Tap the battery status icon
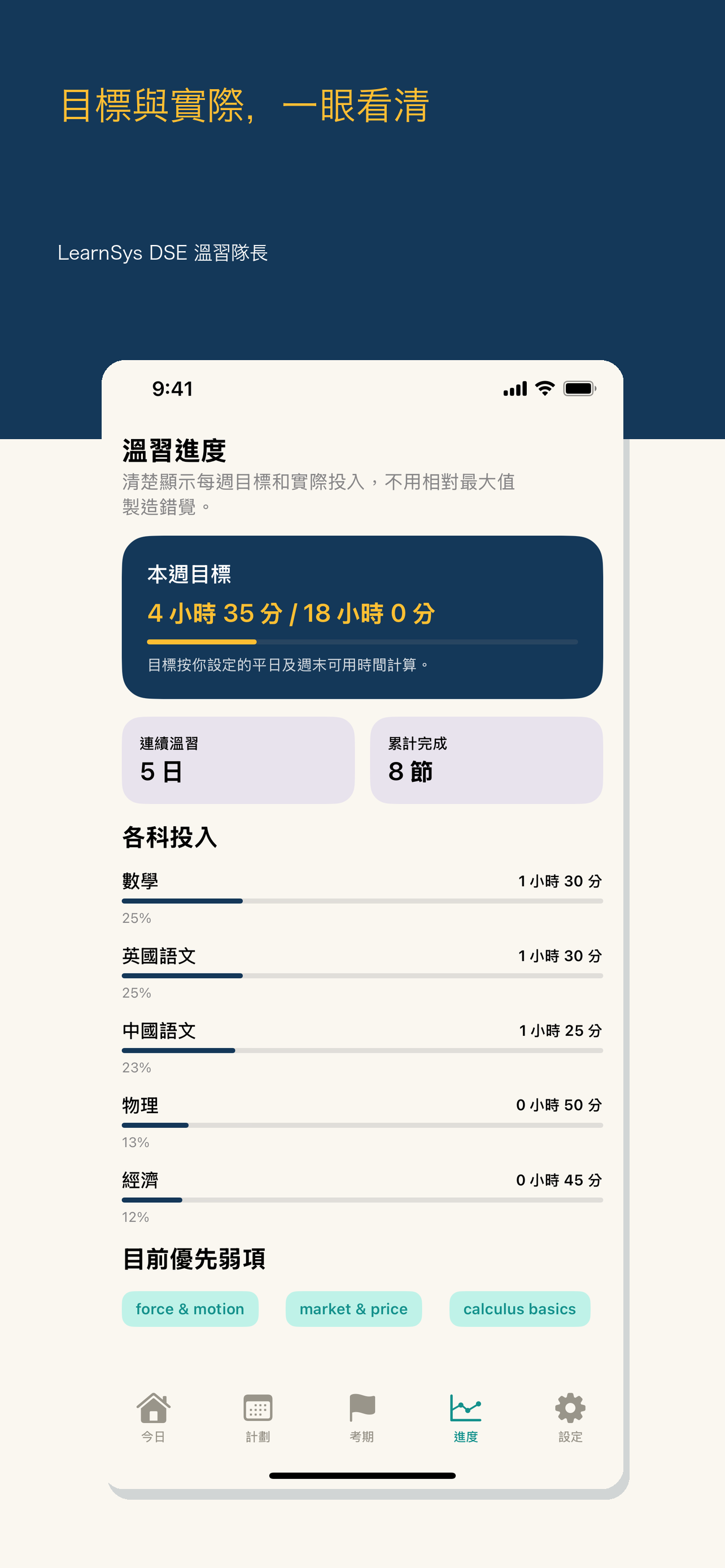725x1568 pixels. tap(579, 388)
